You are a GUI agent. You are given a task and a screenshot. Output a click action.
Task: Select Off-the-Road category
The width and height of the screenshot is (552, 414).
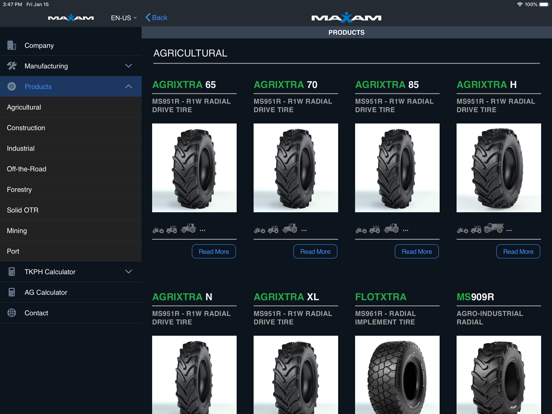(71, 169)
